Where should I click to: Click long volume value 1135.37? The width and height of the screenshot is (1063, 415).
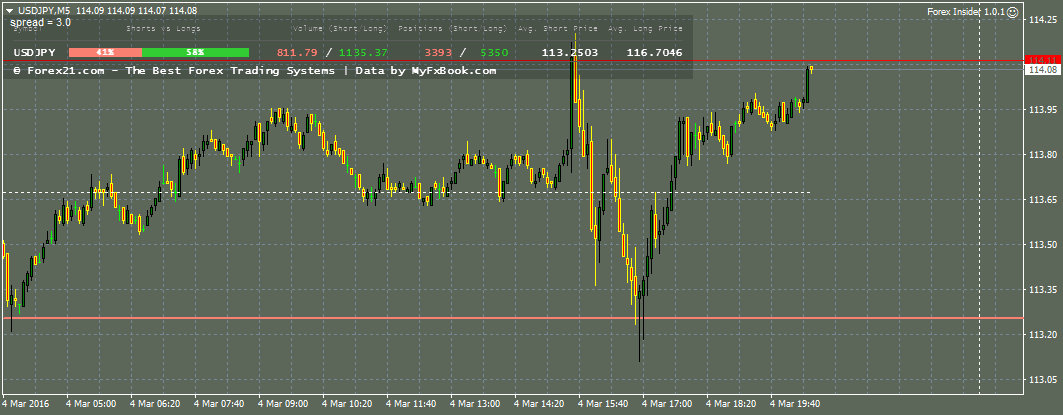[x=363, y=52]
